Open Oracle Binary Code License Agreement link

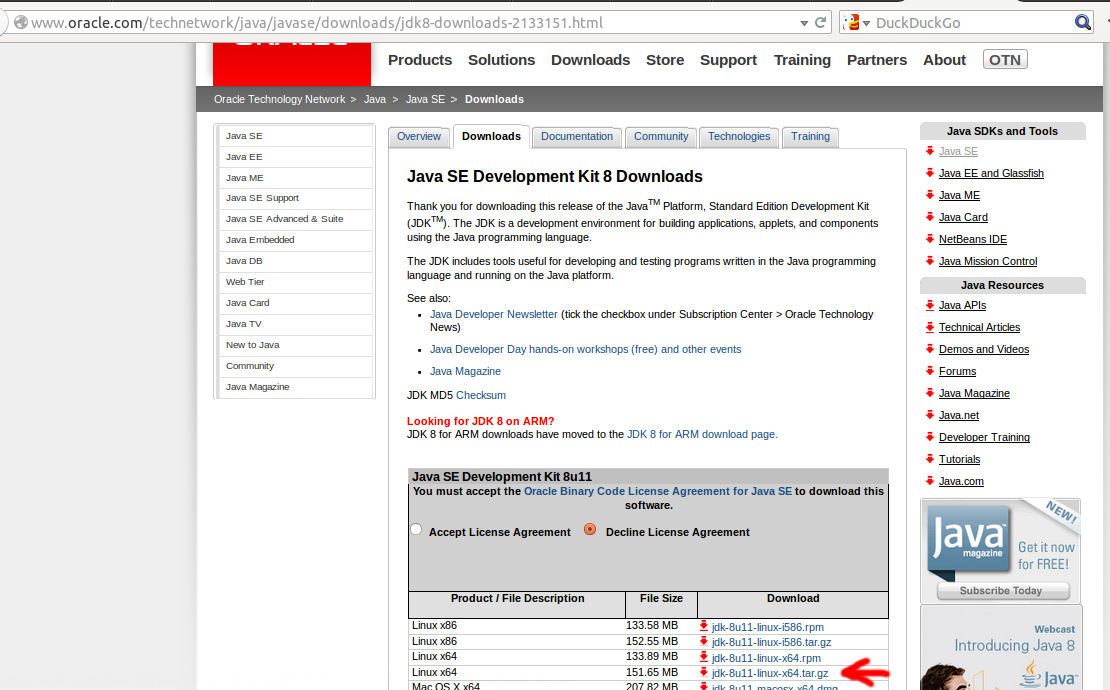coord(658,491)
